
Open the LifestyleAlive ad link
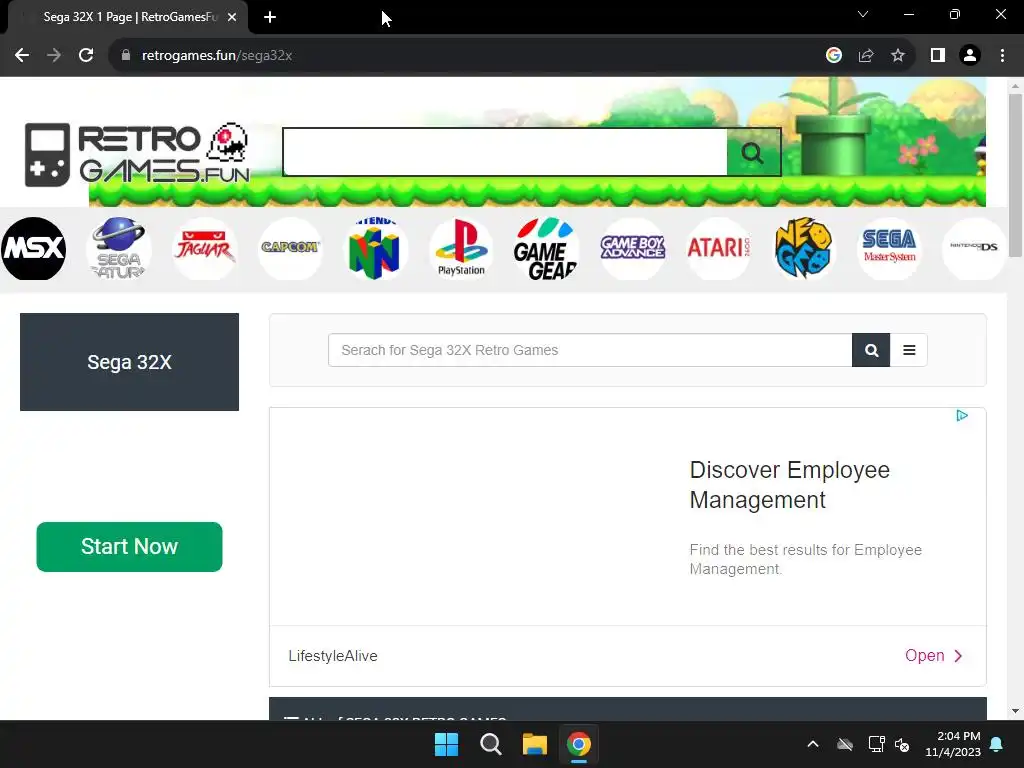(x=934, y=656)
